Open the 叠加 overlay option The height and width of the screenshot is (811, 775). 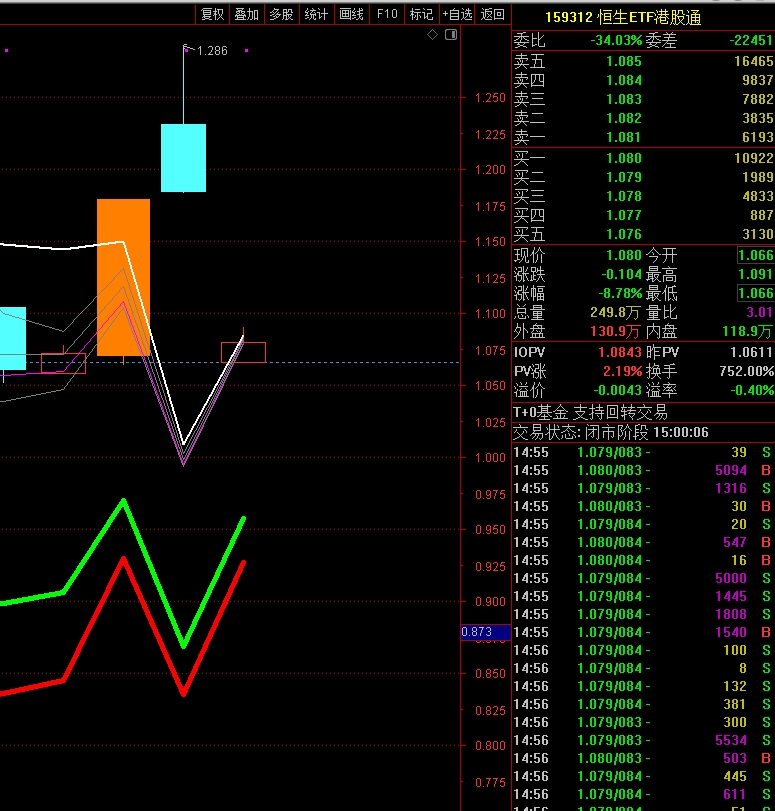tap(246, 14)
